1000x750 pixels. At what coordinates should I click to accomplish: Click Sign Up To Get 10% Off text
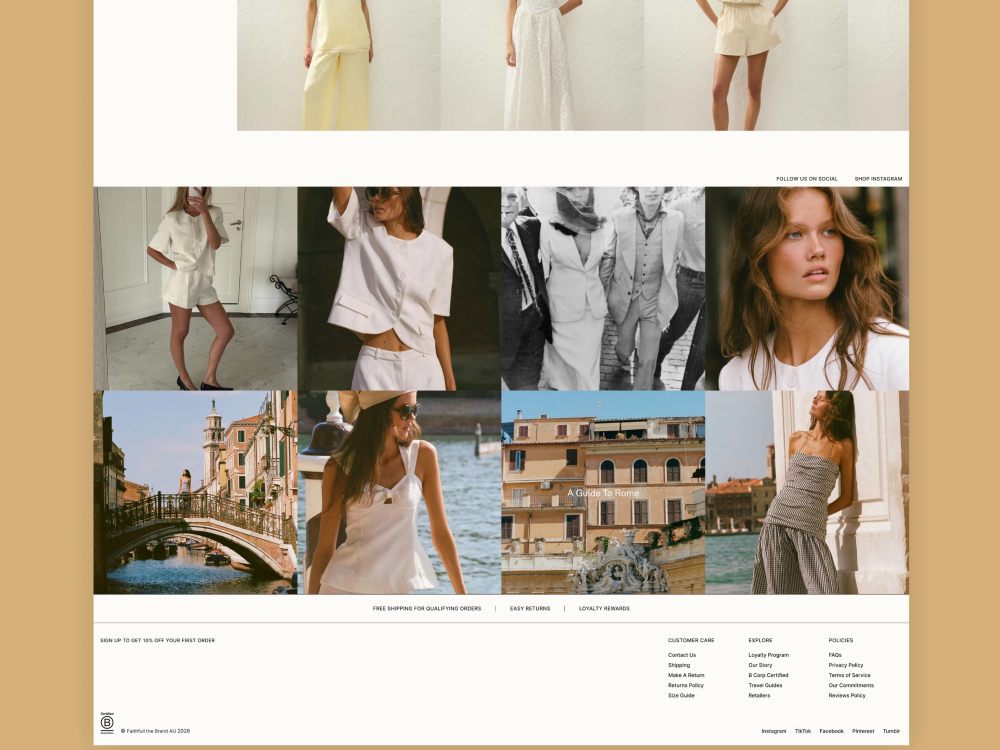tap(158, 640)
